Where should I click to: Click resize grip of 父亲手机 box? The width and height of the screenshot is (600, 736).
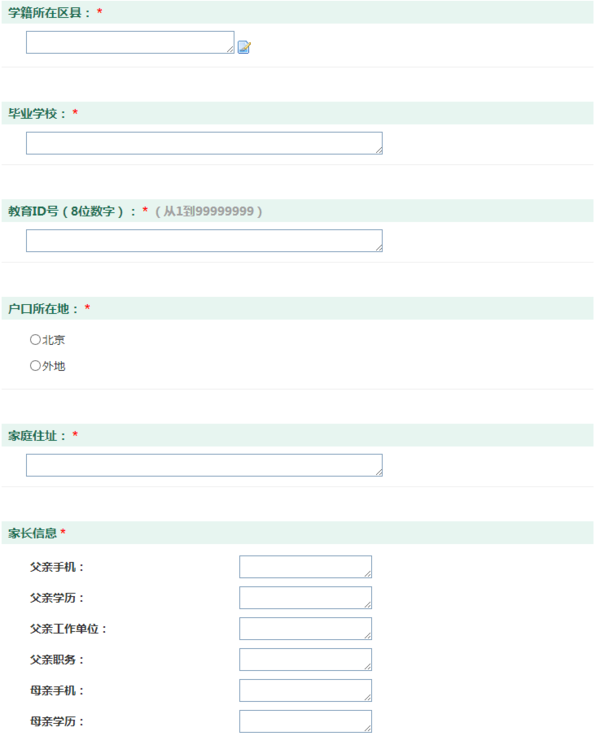pos(367,574)
